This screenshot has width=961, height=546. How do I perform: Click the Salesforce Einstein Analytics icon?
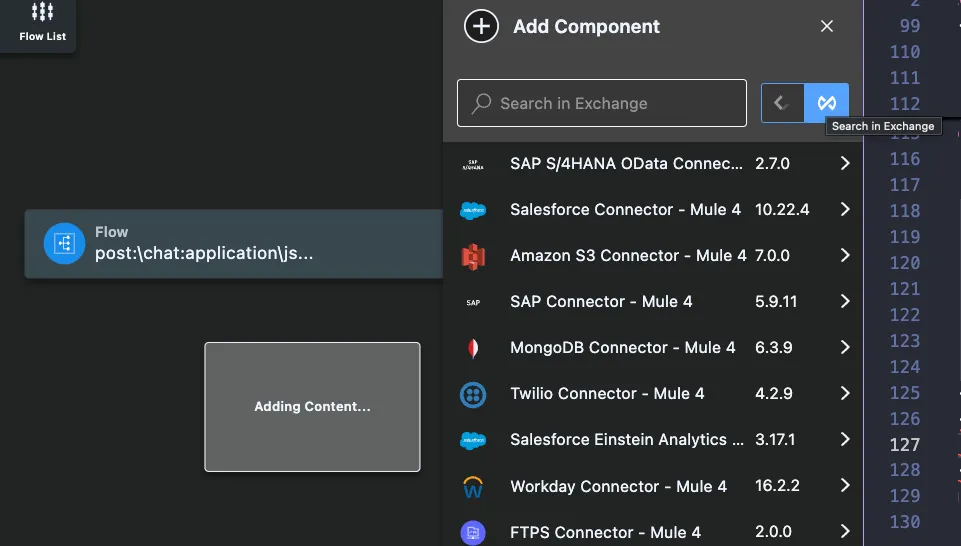click(473, 440)
